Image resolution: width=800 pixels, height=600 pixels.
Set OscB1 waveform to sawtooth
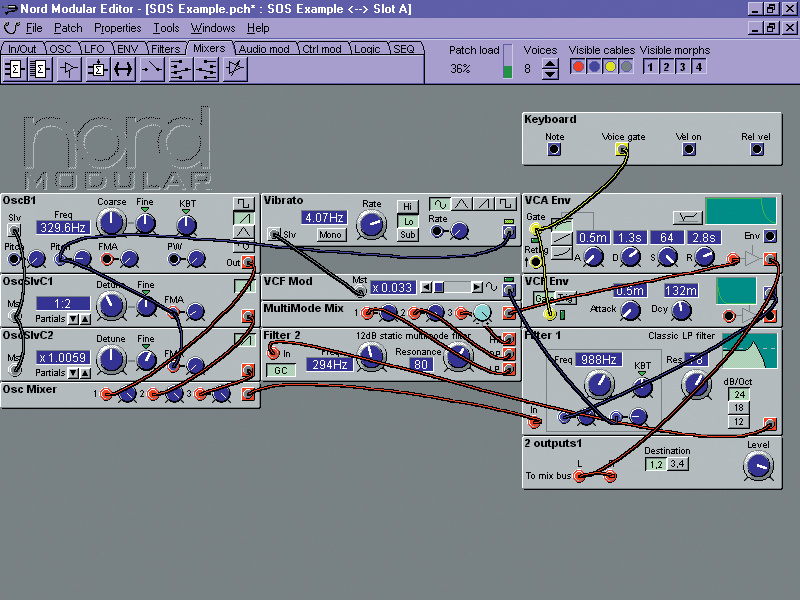tap(243, 218)
